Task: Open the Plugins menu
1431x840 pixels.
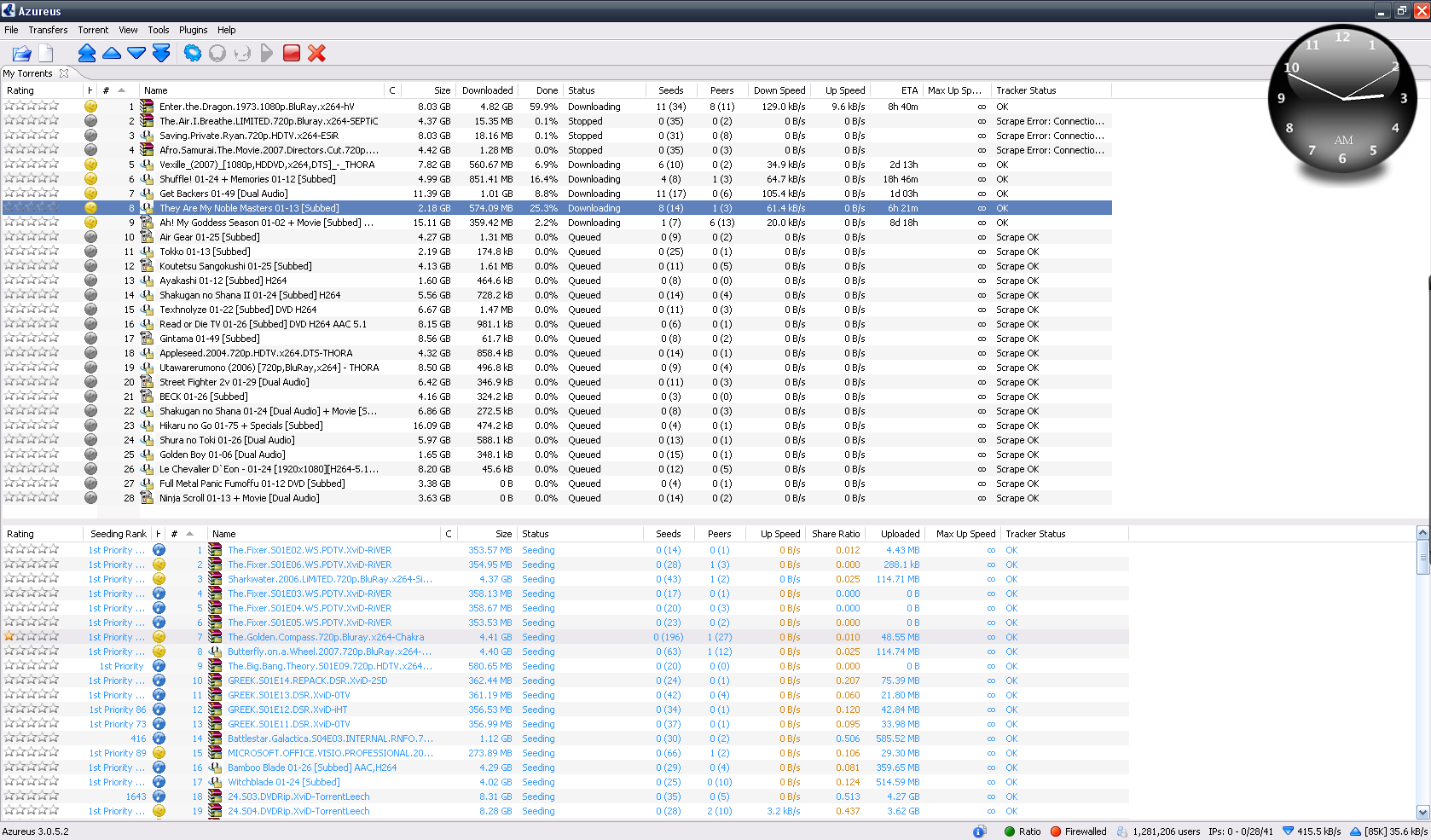Action: click(193, 30)
